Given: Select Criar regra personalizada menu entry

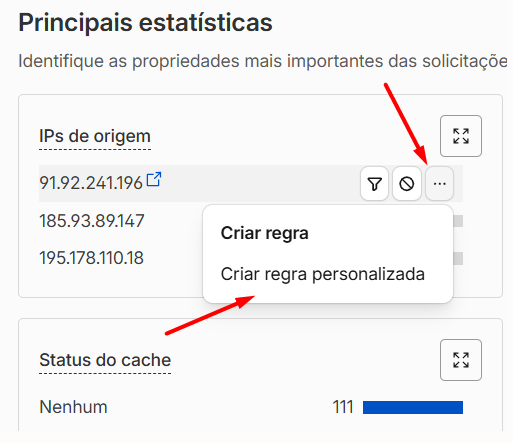Looking at the screenshot, I should [x=323, y=274].
